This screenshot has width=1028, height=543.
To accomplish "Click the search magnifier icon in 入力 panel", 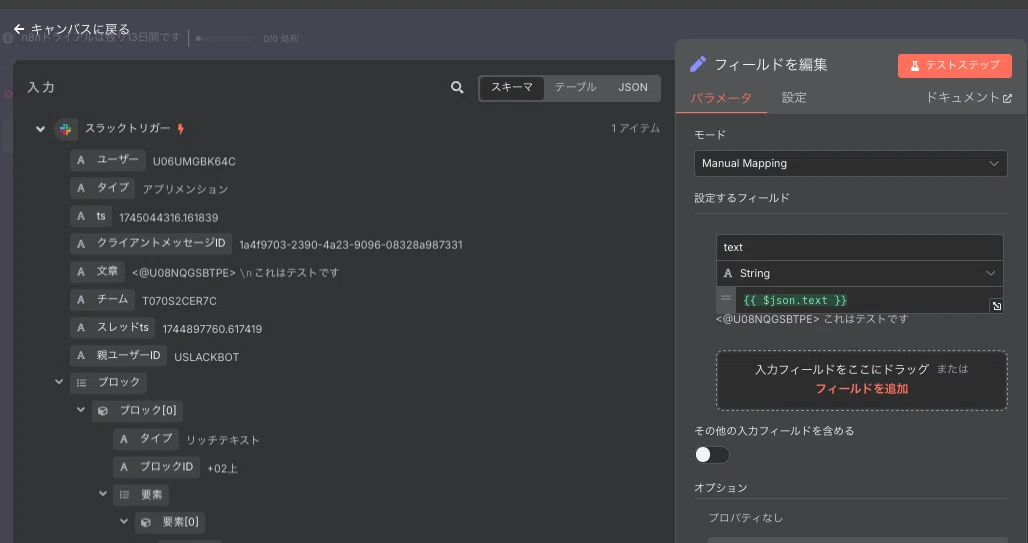I will tap(457, 87).
